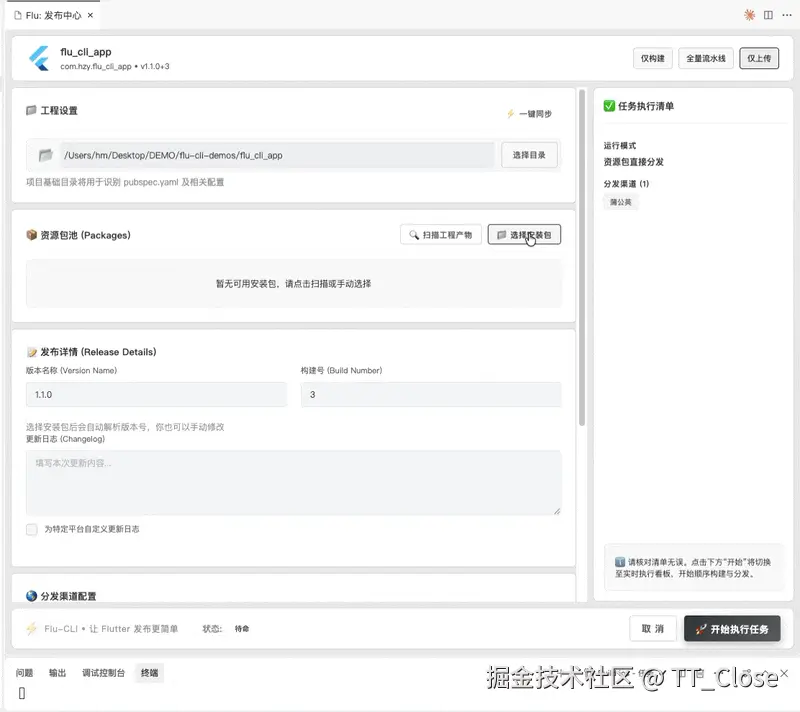Click the 选择目录 button
The width and height of the screenshot is (800, 712).
[x=529, y=155]
